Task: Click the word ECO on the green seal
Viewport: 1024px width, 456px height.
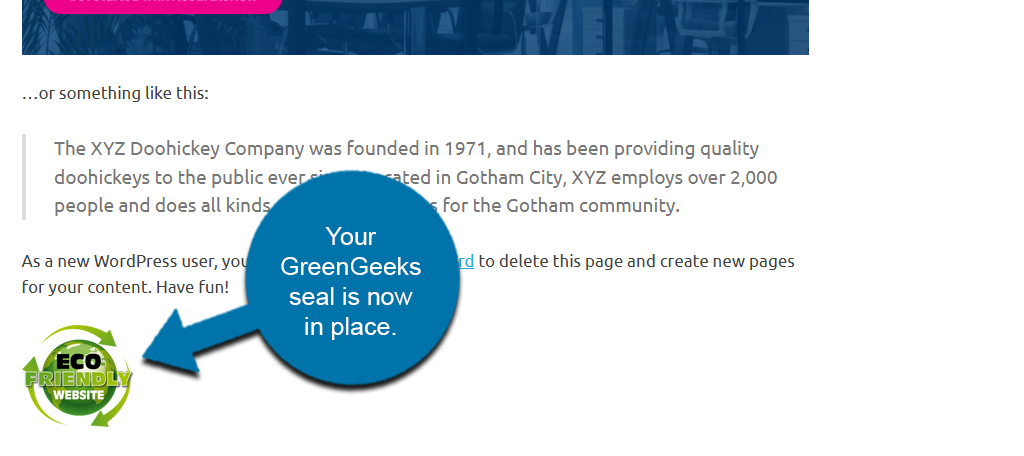Action: click(x=75, y=362)
